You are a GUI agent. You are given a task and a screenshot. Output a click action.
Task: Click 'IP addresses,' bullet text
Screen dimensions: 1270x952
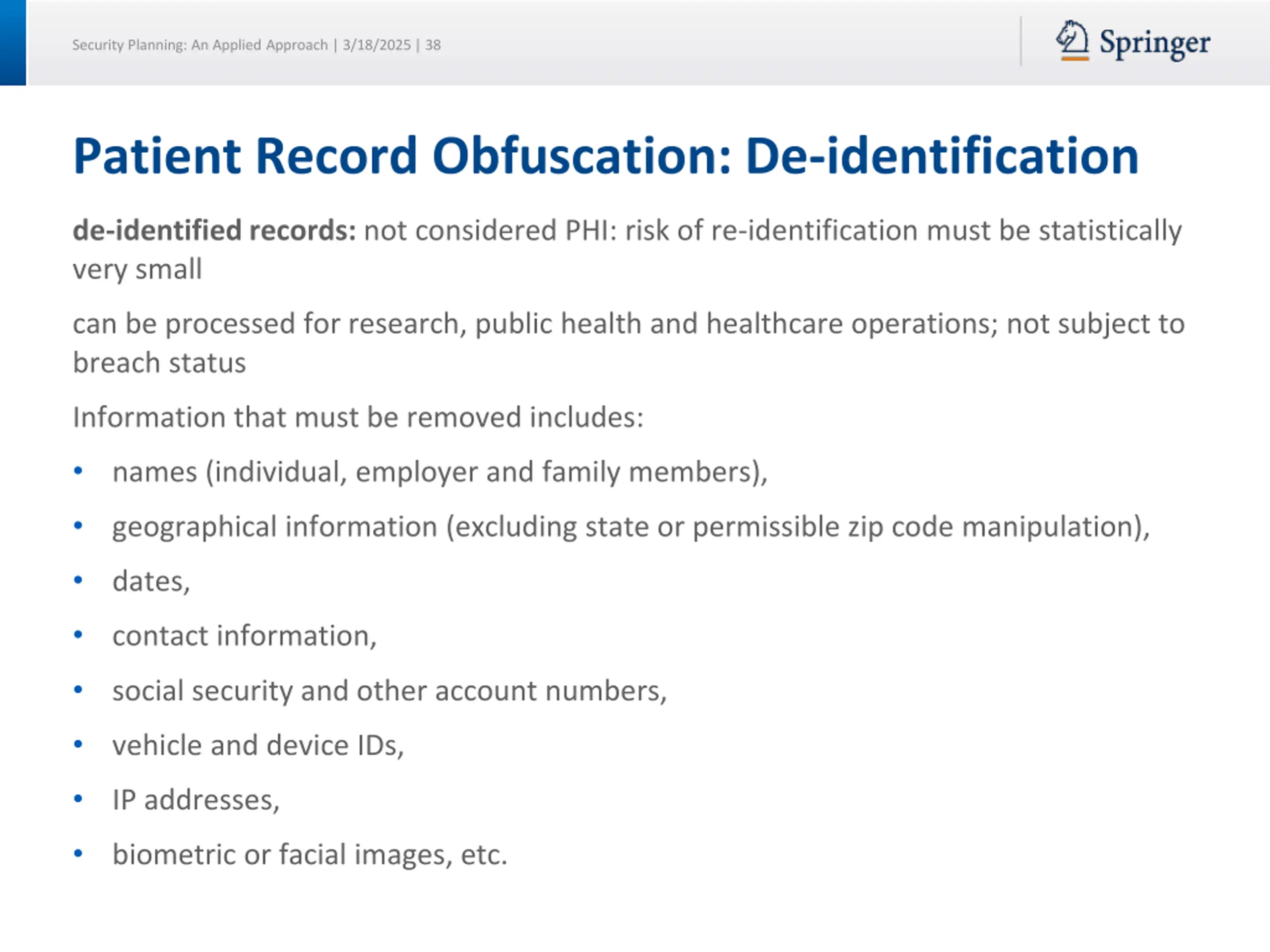(196, 800)
